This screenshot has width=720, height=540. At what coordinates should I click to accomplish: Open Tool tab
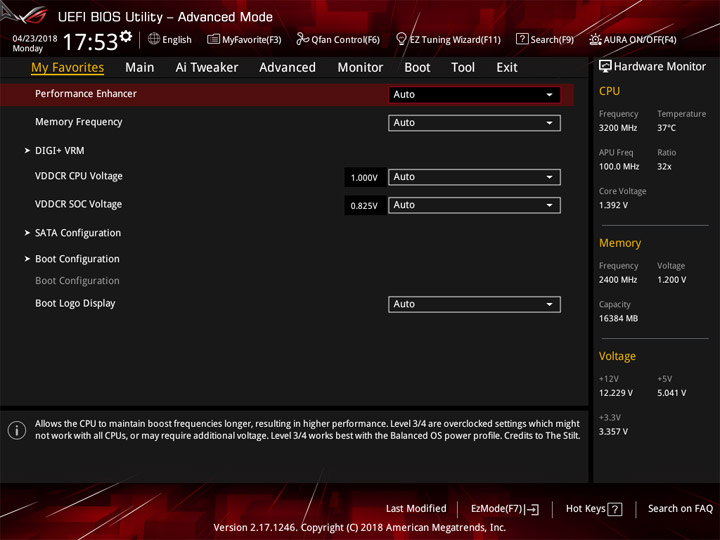463,68
